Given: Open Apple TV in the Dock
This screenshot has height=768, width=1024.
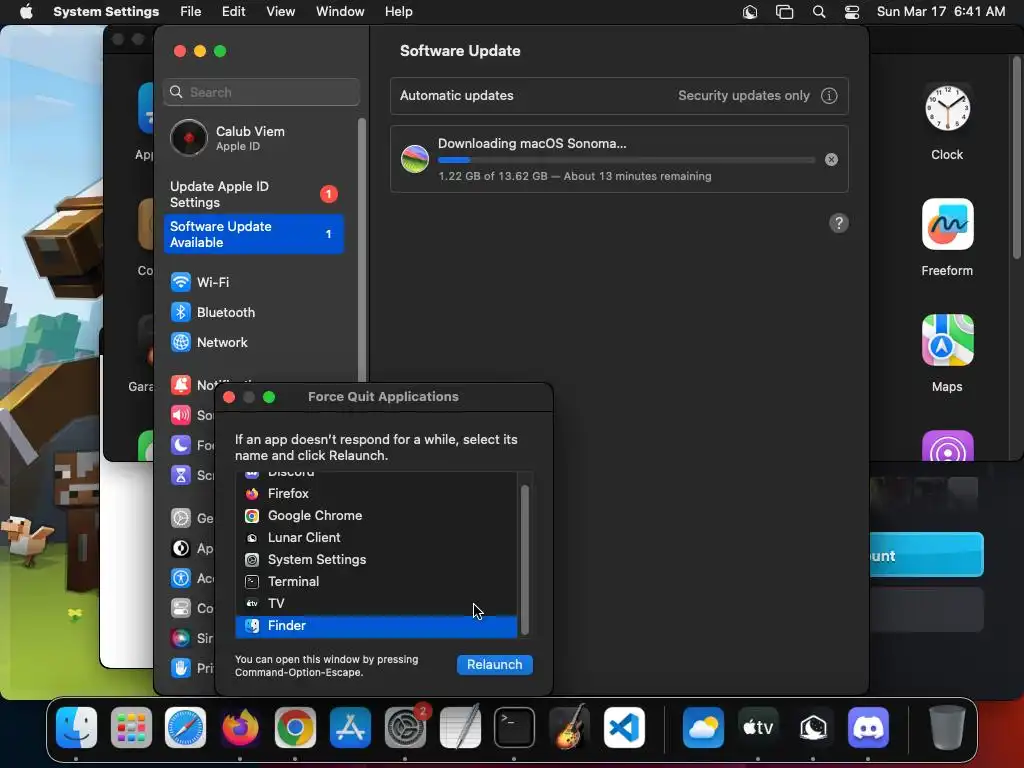Looking at the screenshot, I should coord(758,727).
